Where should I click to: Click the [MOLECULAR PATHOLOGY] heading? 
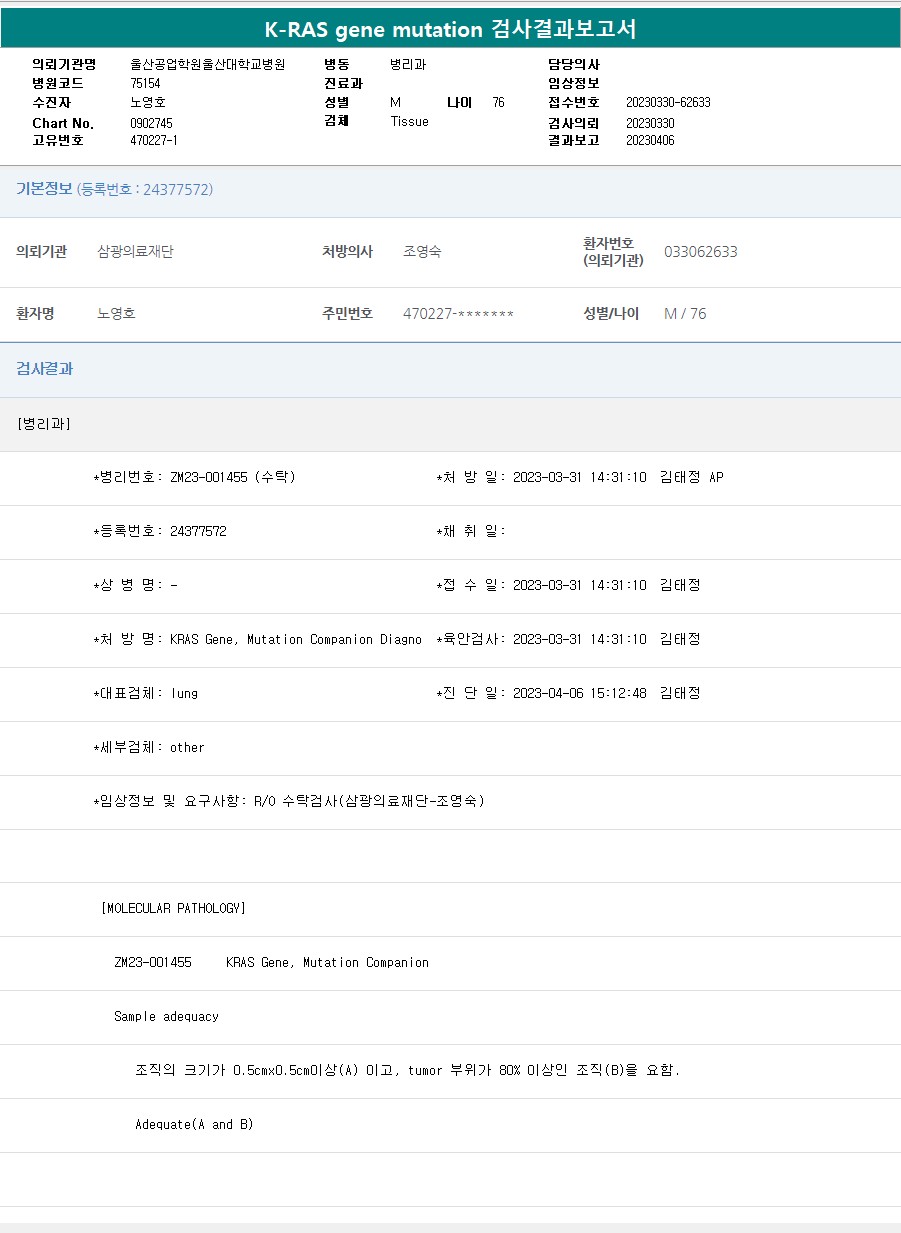pyautogui.click(x=173, y=908)
